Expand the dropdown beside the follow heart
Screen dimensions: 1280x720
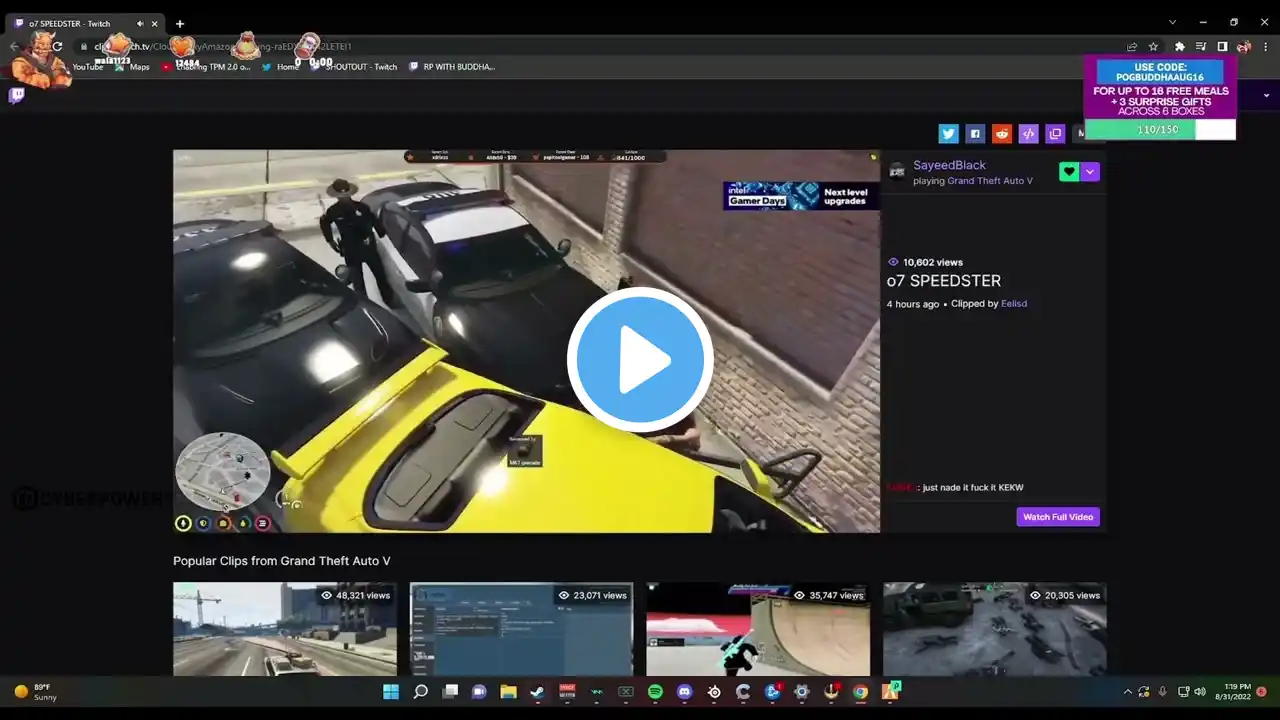point(1090,172)
